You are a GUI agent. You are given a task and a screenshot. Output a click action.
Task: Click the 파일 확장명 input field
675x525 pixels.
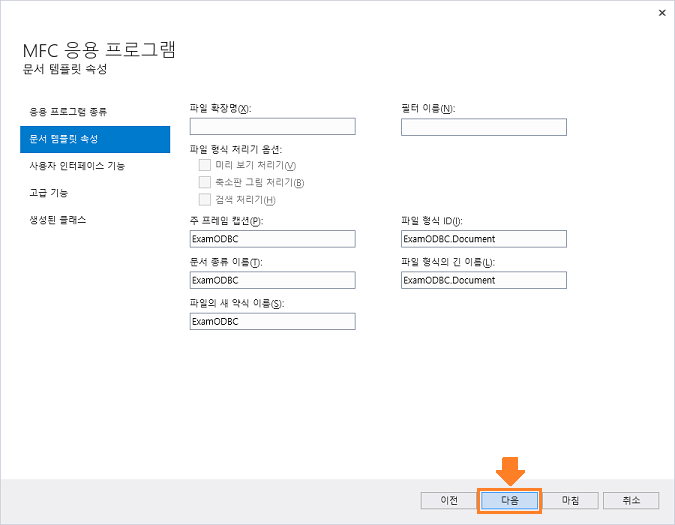272,127
